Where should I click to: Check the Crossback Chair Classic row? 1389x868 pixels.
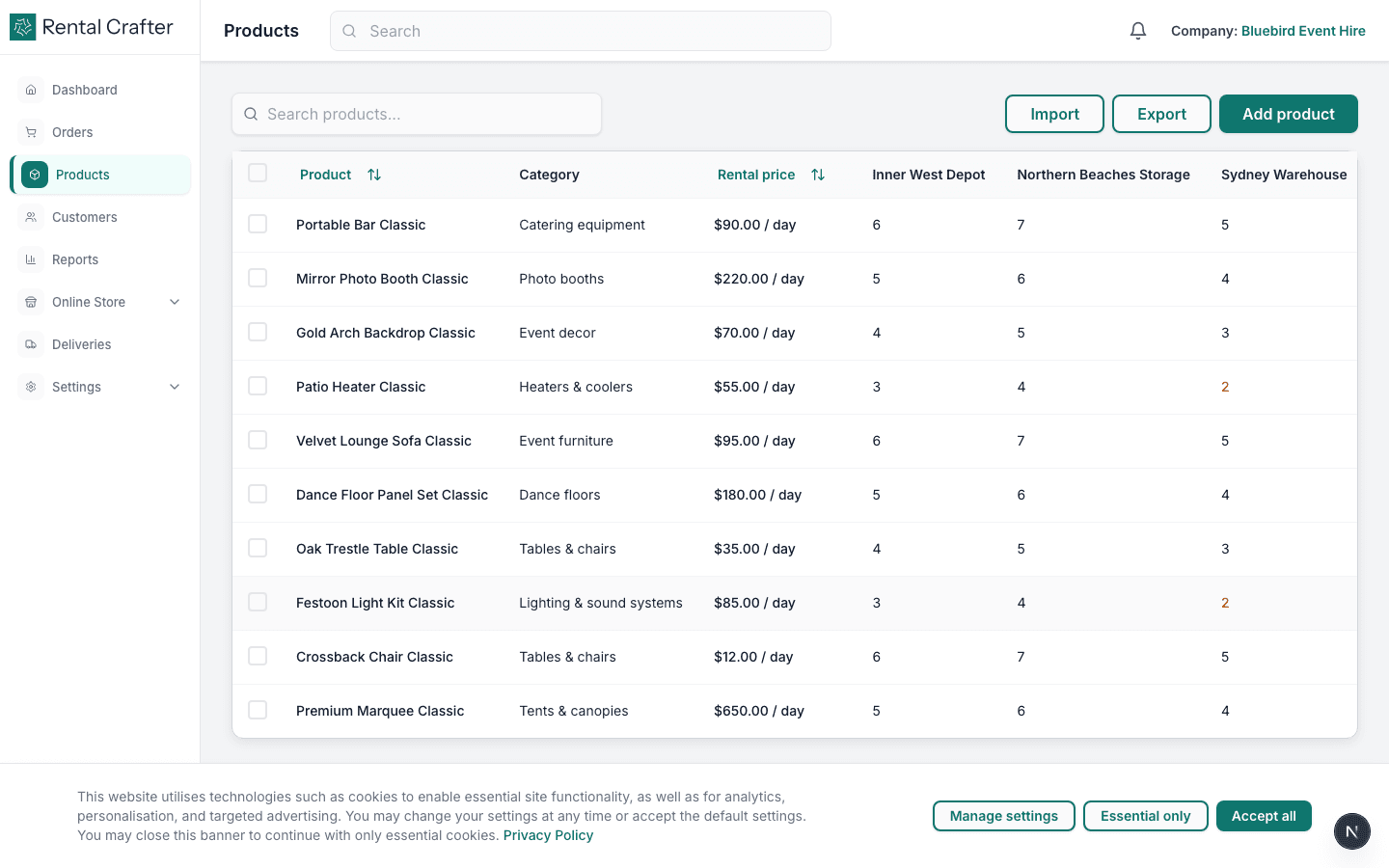point(258,656)
